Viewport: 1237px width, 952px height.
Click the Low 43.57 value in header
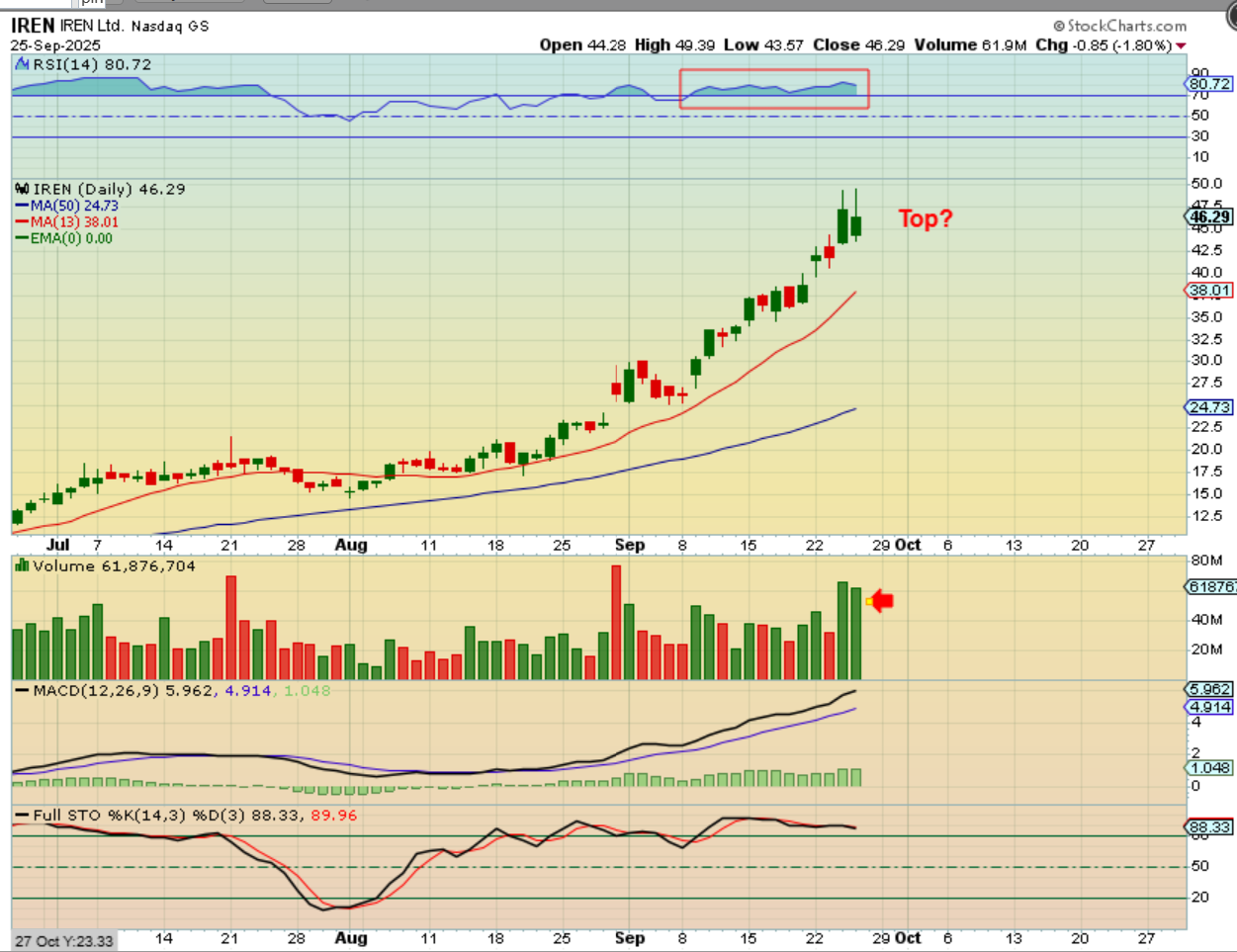pos(763,45)
